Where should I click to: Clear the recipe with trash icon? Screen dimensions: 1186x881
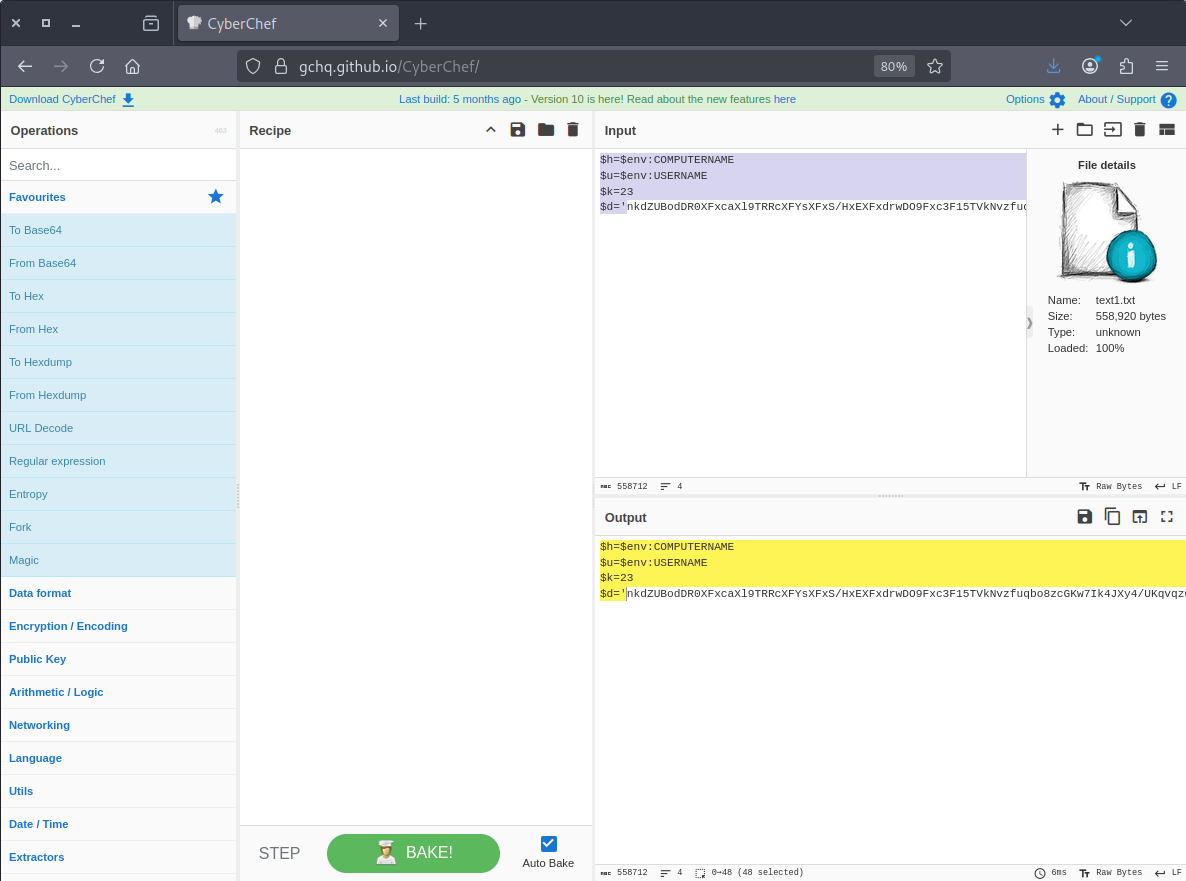pos(573,130)
